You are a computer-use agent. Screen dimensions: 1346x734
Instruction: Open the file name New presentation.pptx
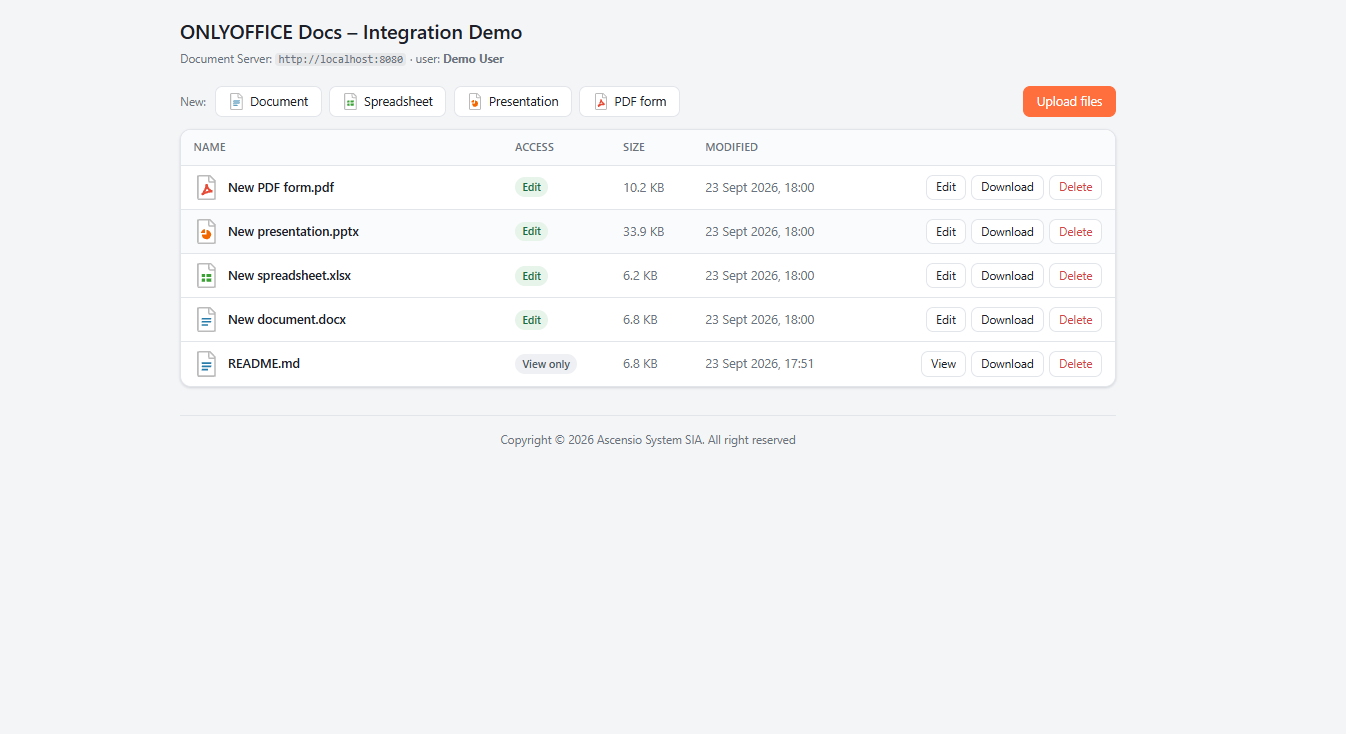pyautogui.click(x=293, y=231)
